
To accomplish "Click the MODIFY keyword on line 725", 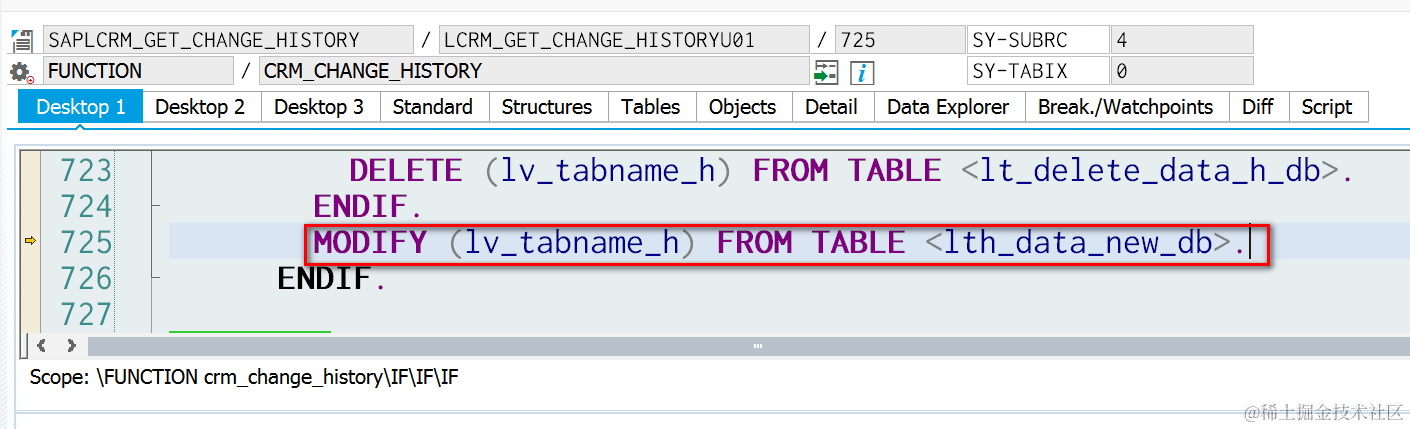I will pos(371,243).
